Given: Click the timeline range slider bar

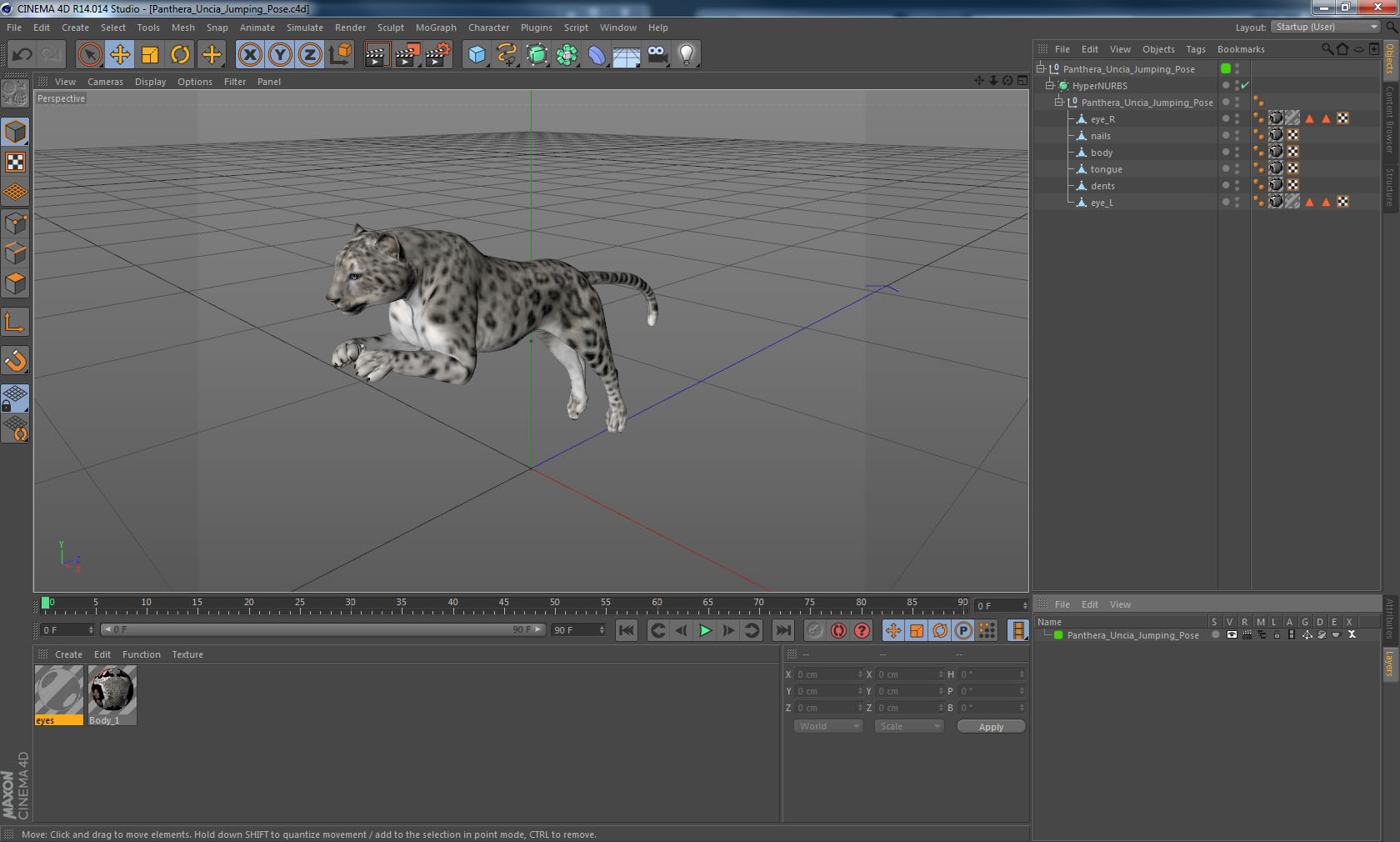Looking at the screenshot, I should [323, 629].
